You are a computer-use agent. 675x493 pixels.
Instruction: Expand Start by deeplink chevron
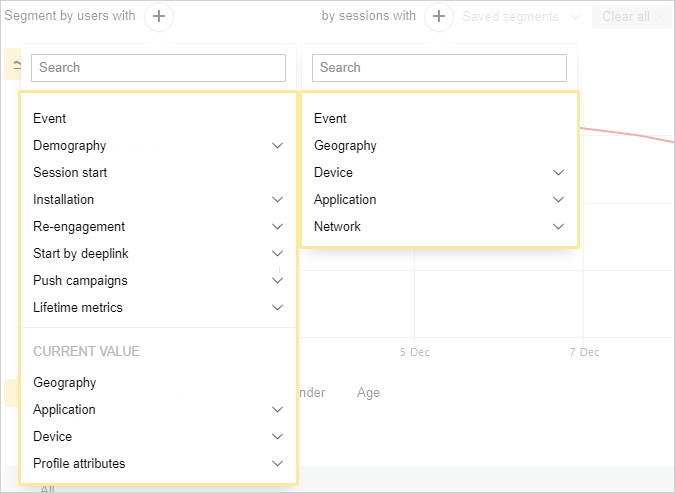pos(277,254)
